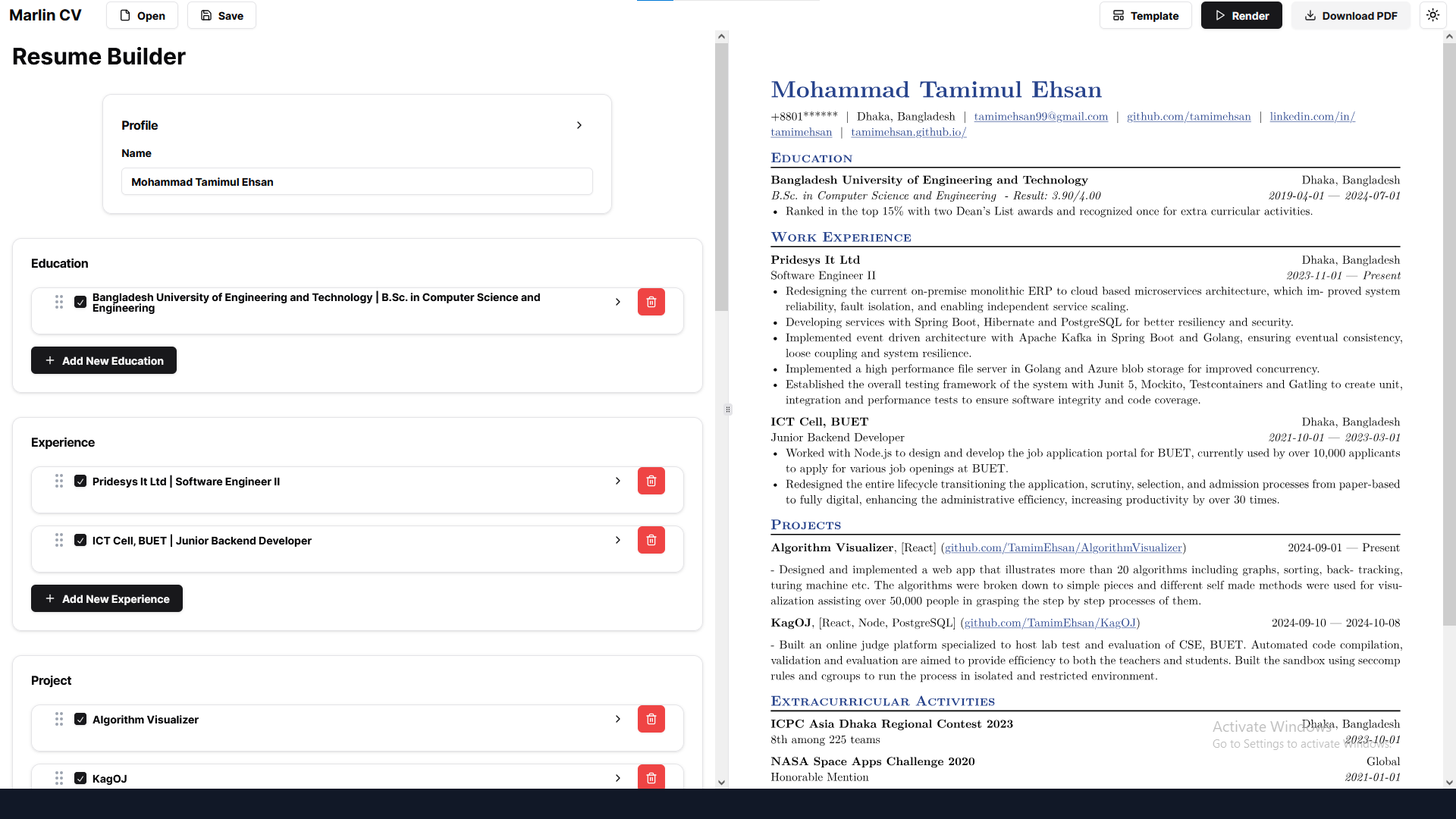The image size is (1456, 819).
Task: Click the panel splitter handle between editor and preview
Action: 728,409
